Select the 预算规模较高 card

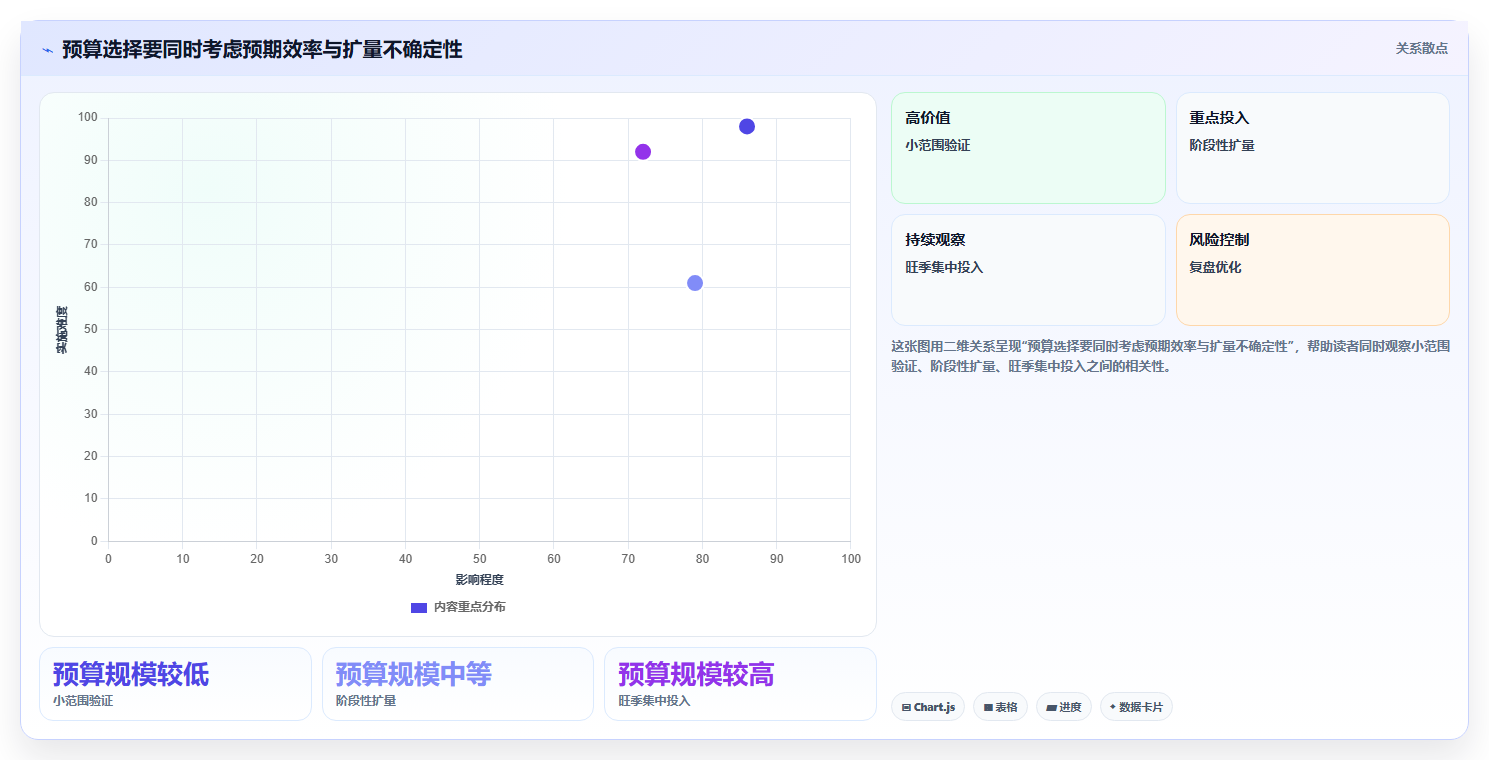point(740,684)
